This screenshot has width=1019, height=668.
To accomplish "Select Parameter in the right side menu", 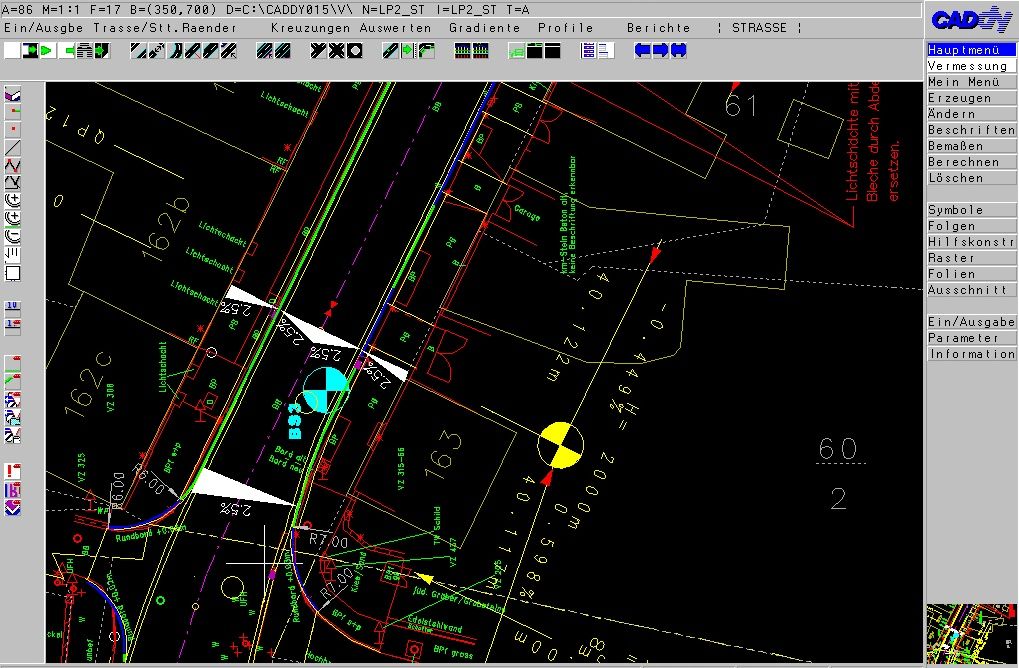I will 971,338.
